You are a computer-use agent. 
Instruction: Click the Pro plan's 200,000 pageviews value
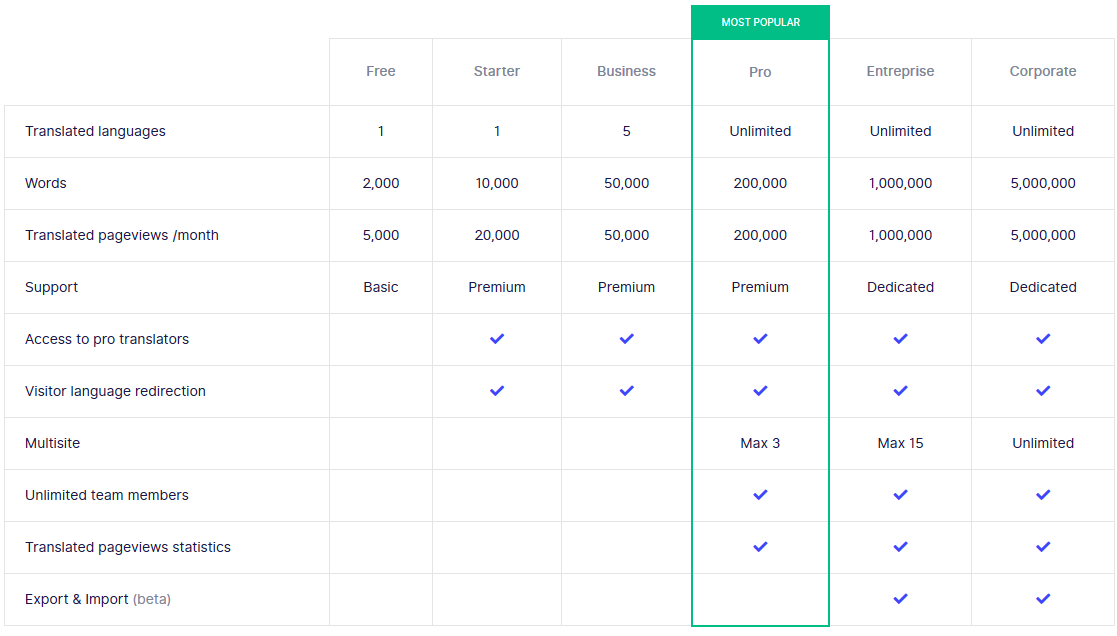761,235
